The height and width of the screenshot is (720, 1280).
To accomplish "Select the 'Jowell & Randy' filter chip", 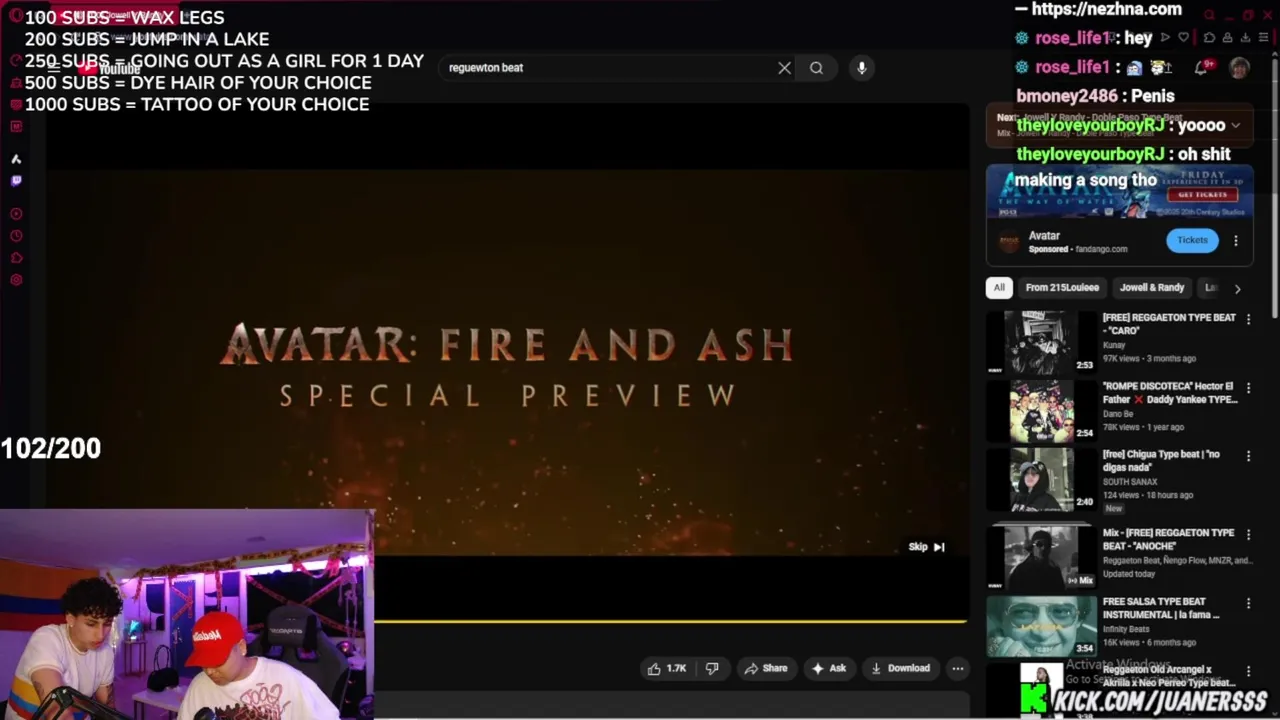I will (x=1152, y=288).
